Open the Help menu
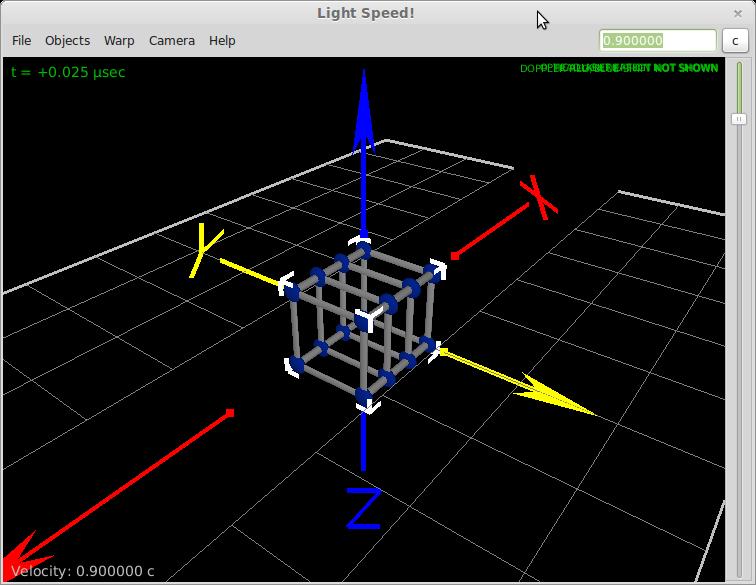 click(222, 40)
